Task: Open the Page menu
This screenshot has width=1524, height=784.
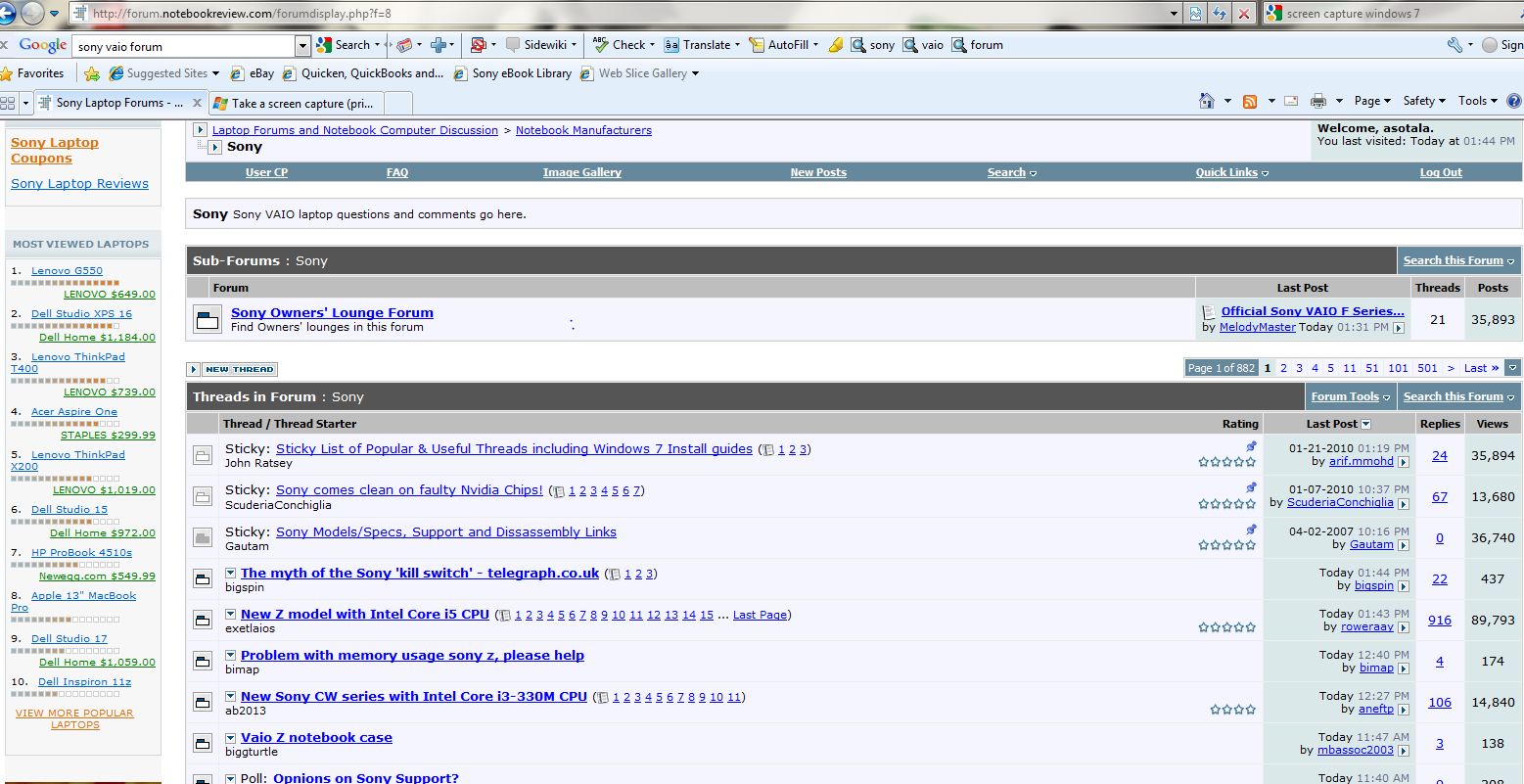Action: pyautogui.click(x=1372, y=101)
